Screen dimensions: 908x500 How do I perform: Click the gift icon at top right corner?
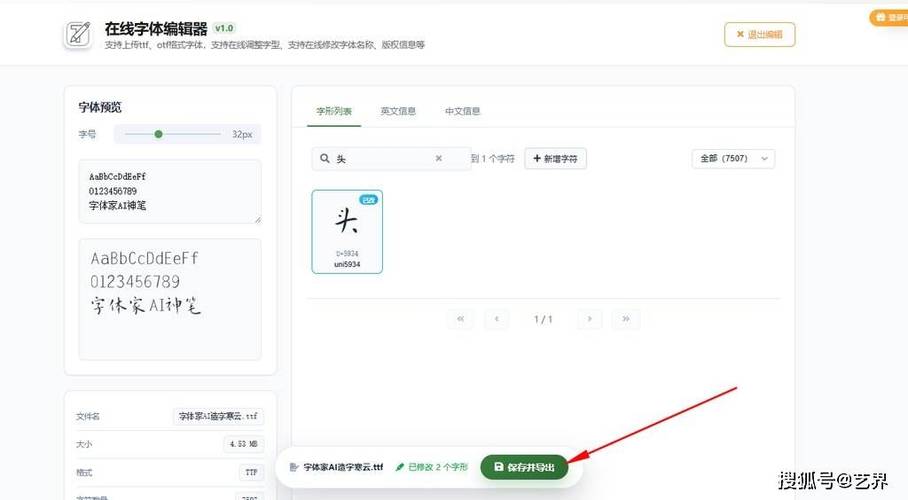click(881, 17)
